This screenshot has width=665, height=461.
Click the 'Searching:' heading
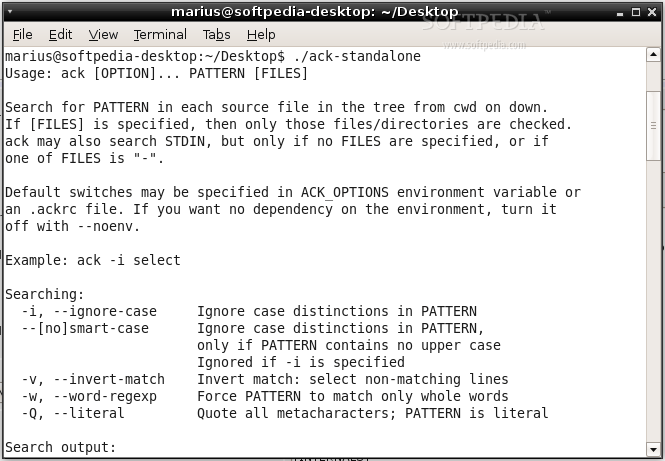(45, 294)
